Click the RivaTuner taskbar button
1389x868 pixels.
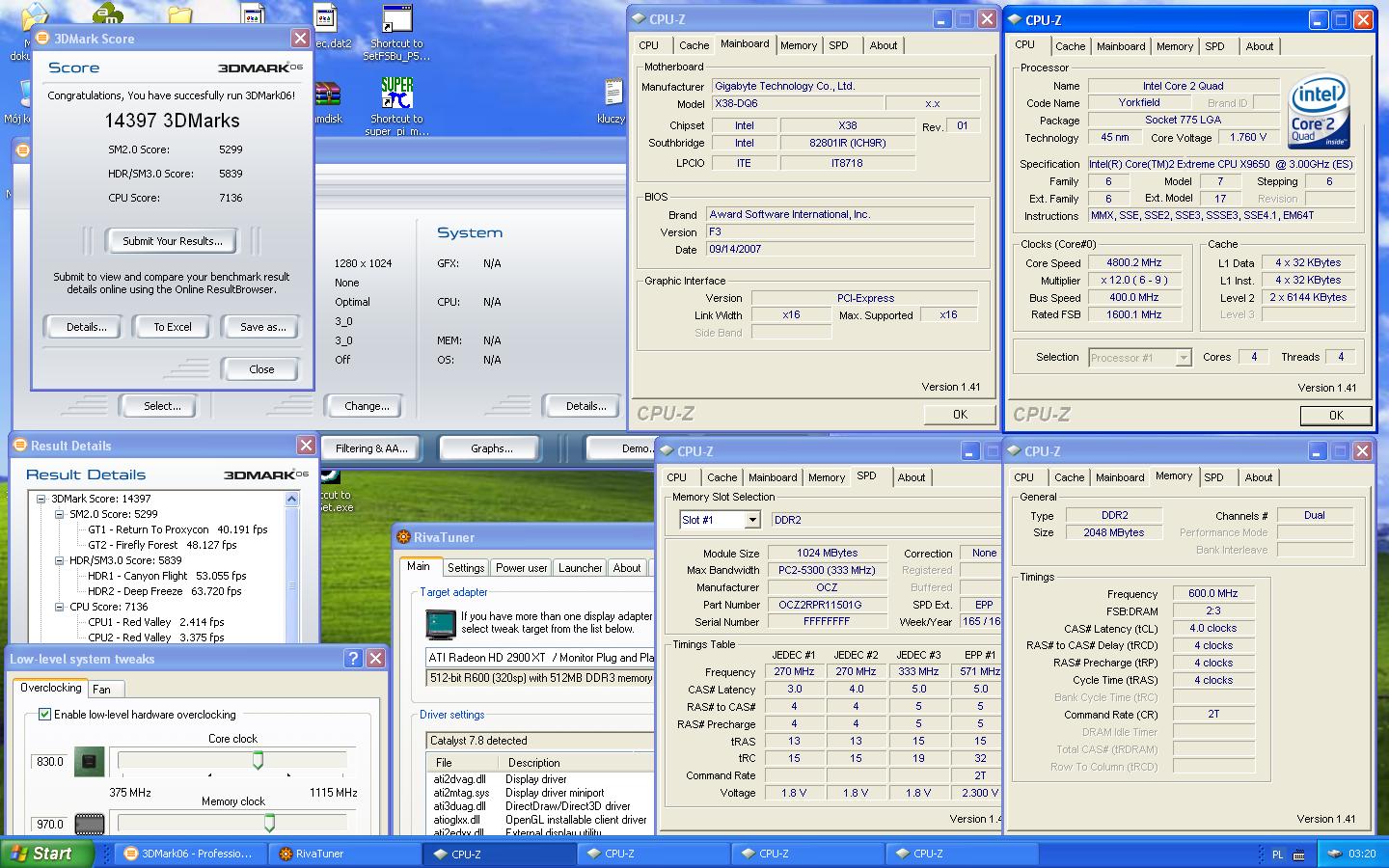click(x=342, y=854)
